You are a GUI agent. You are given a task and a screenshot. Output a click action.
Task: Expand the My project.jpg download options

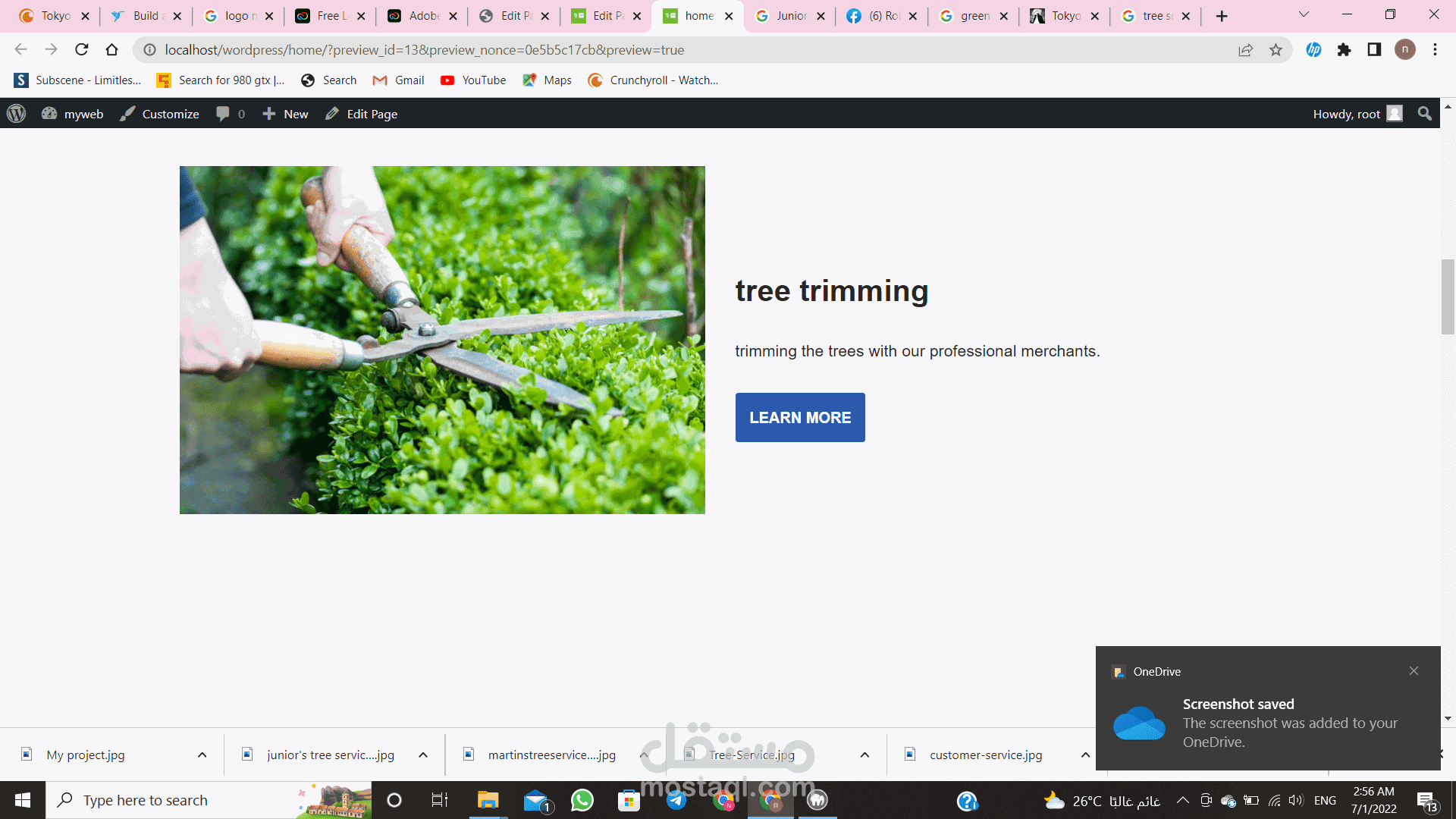[x=202, y=755]
